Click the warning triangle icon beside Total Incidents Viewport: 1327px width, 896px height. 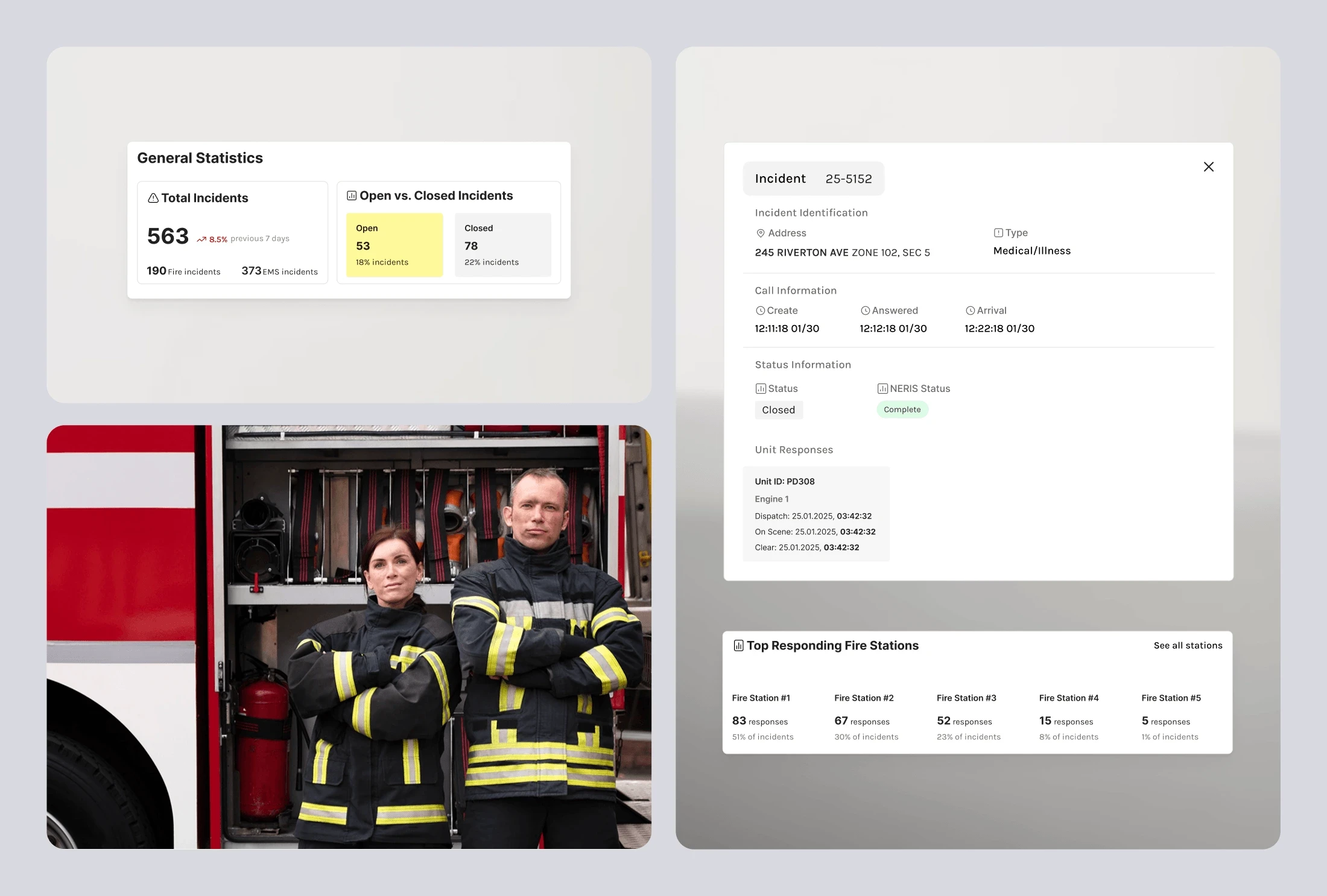pyautogui.click(x=153, y=198)
